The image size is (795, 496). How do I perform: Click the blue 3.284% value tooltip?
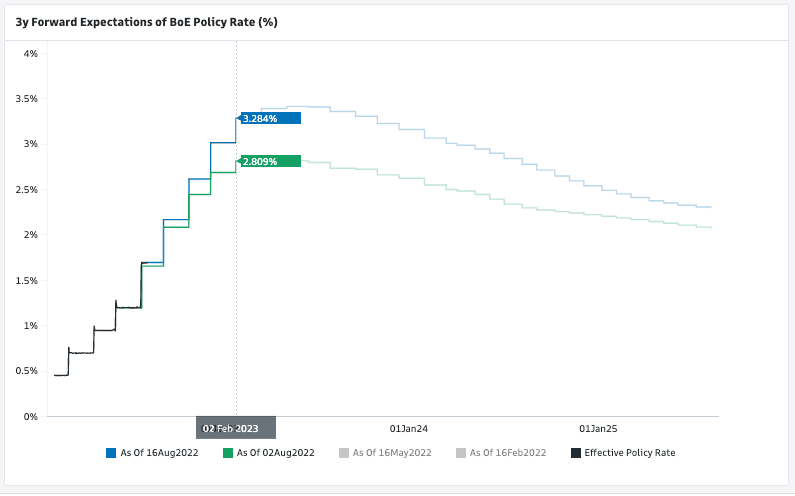[270, 118]
